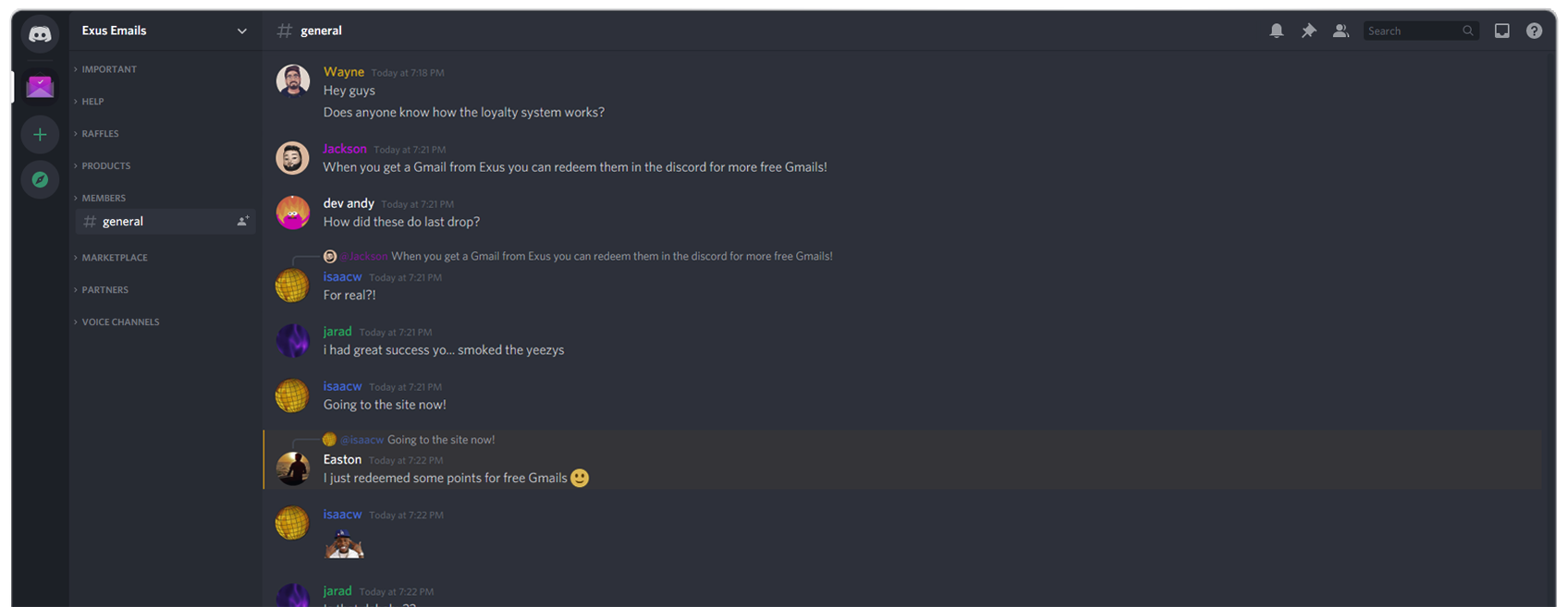Open Explore Public Servers compass icon

[40, 179]
